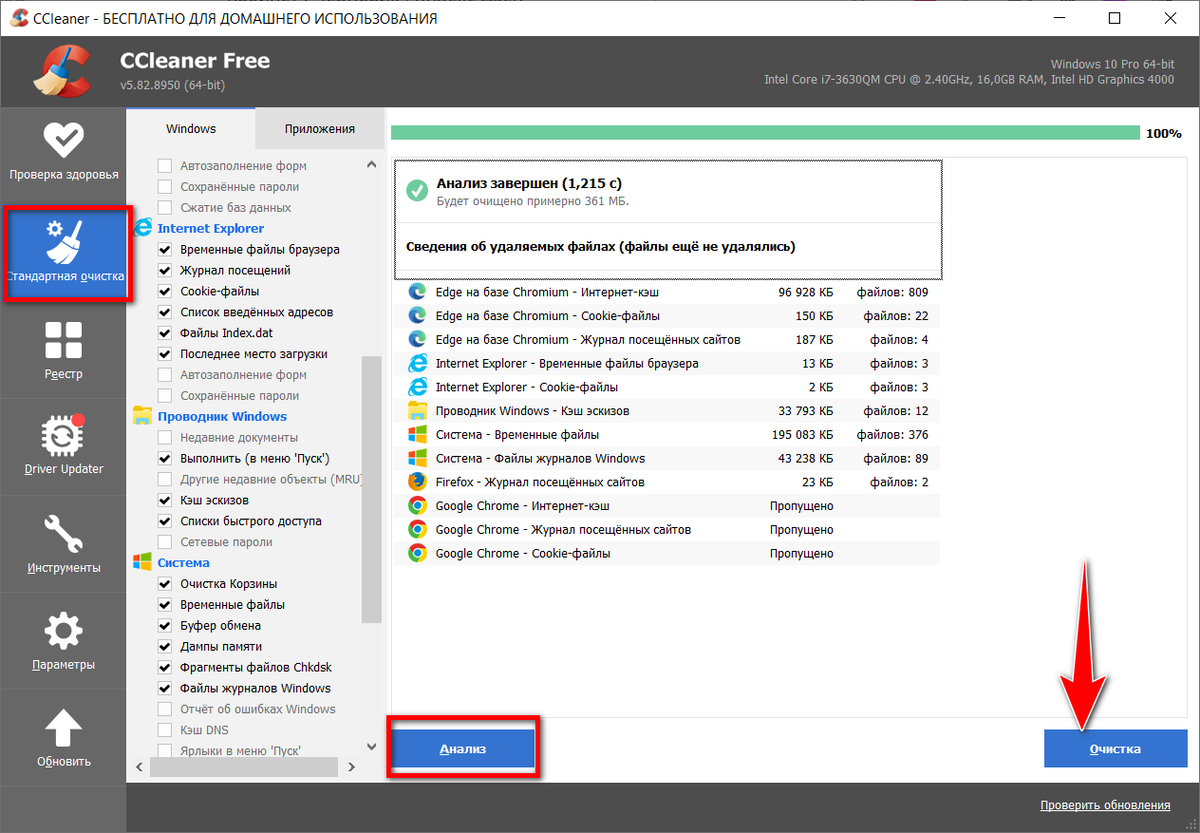The width and height of the screenshot is (1200, 833).
Task: Click Edge icon for Cookie-файлы row
Action: tap(417, 316)
